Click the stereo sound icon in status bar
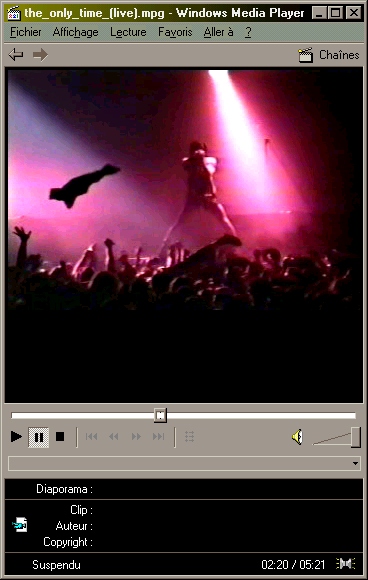This screenshot has width=368, height=580. 346,564
